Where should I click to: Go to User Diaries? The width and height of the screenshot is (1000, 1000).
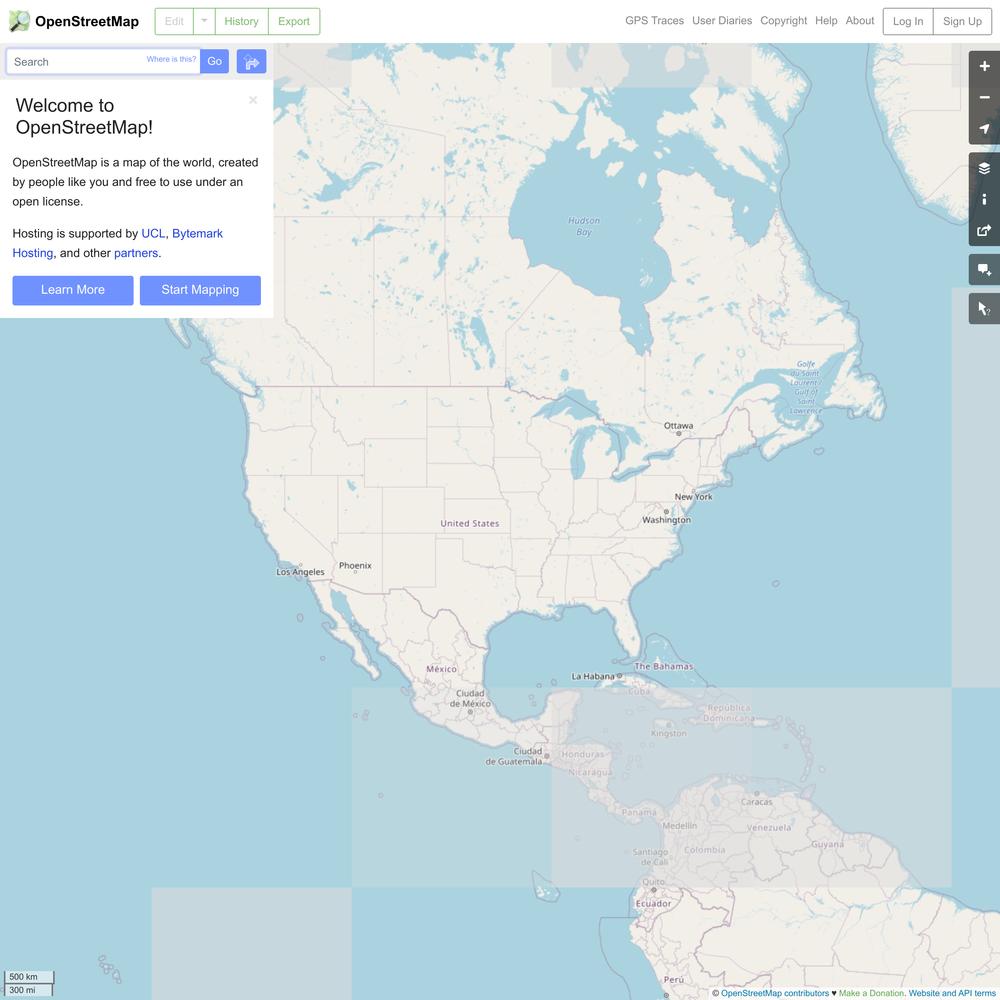pos(722,20)
